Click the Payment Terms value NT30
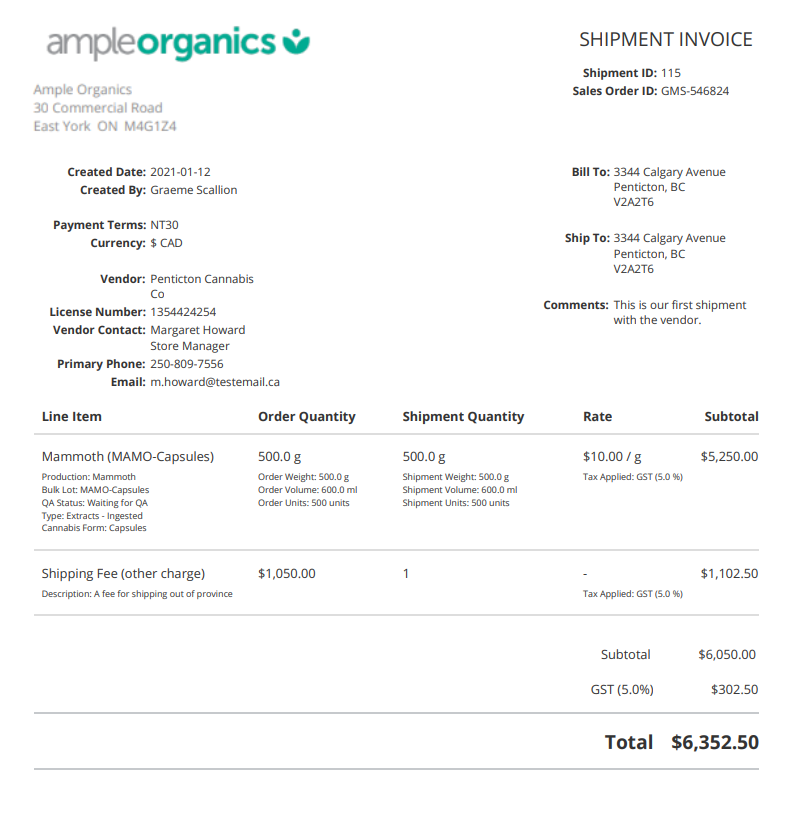The width and height of the screenshot is (792, 822). (x=165, y=225)
